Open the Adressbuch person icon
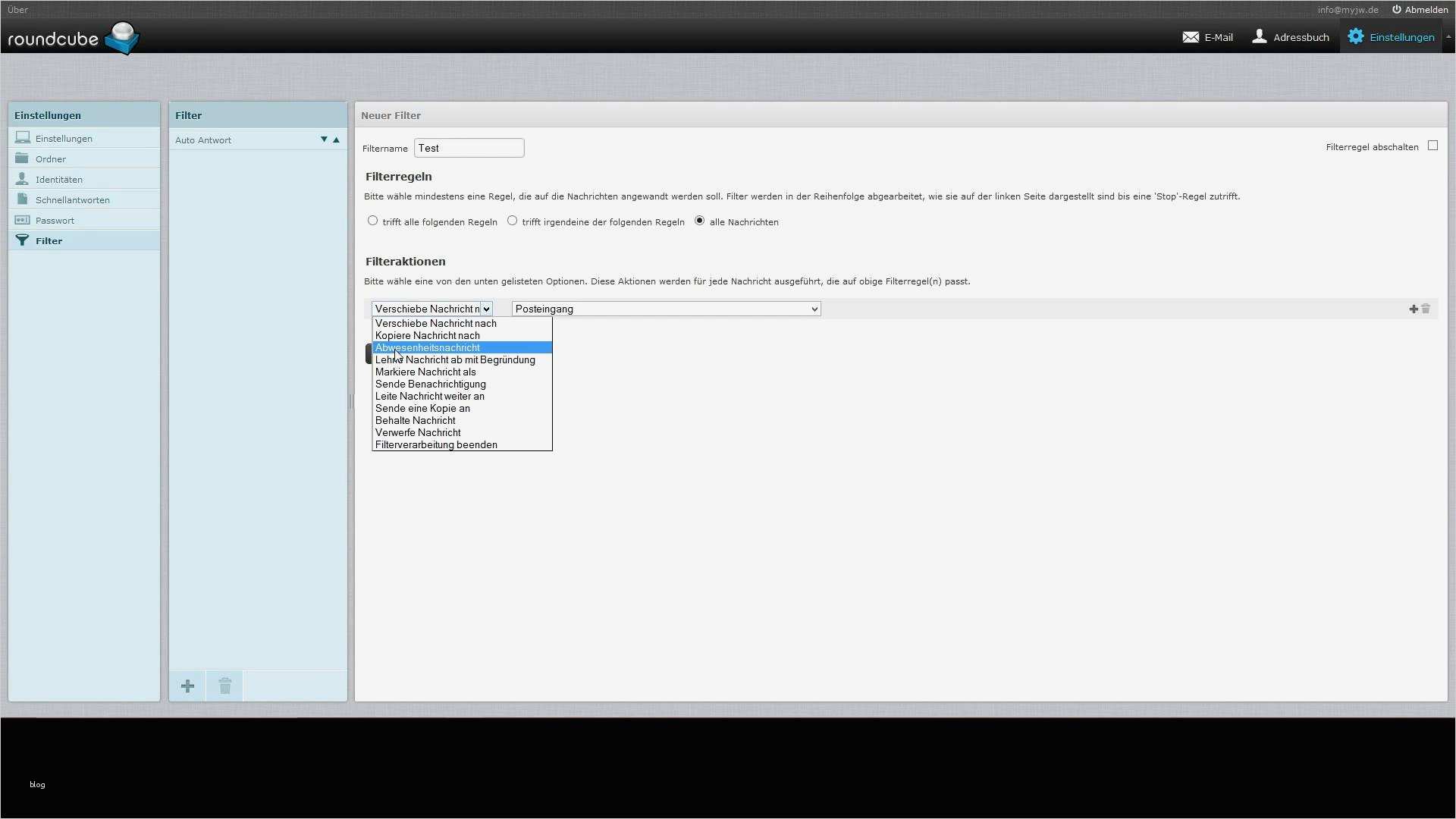The height and width of the screenshot is (819, 1456). [1260, 36]
